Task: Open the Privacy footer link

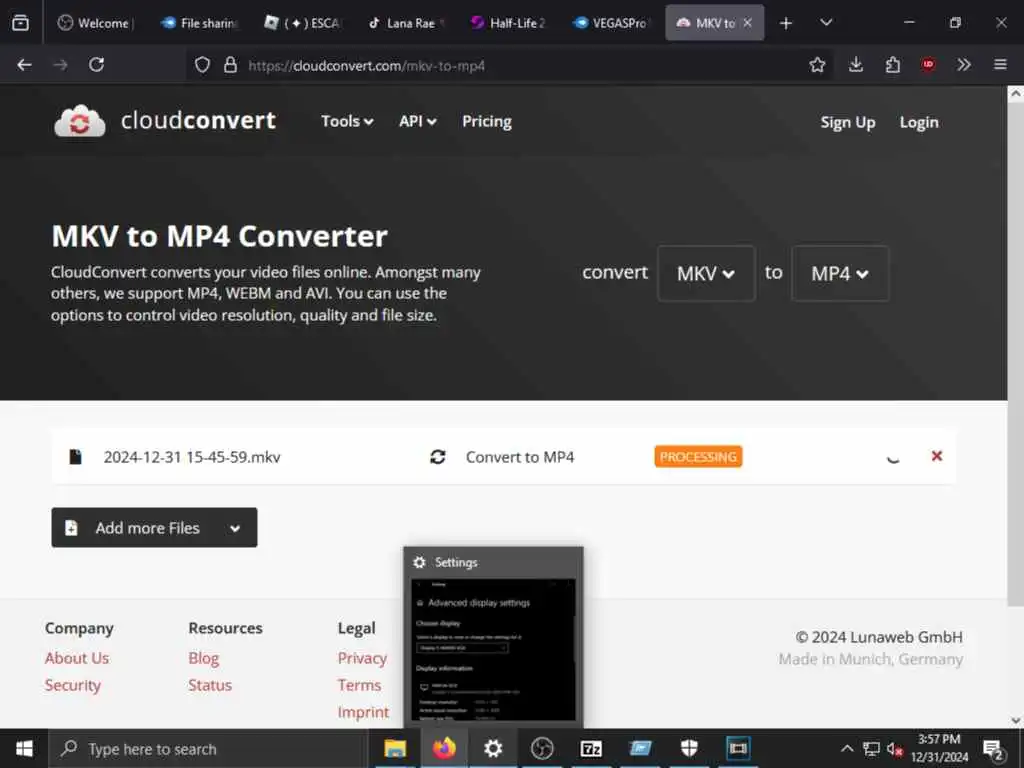Action: 362,658
